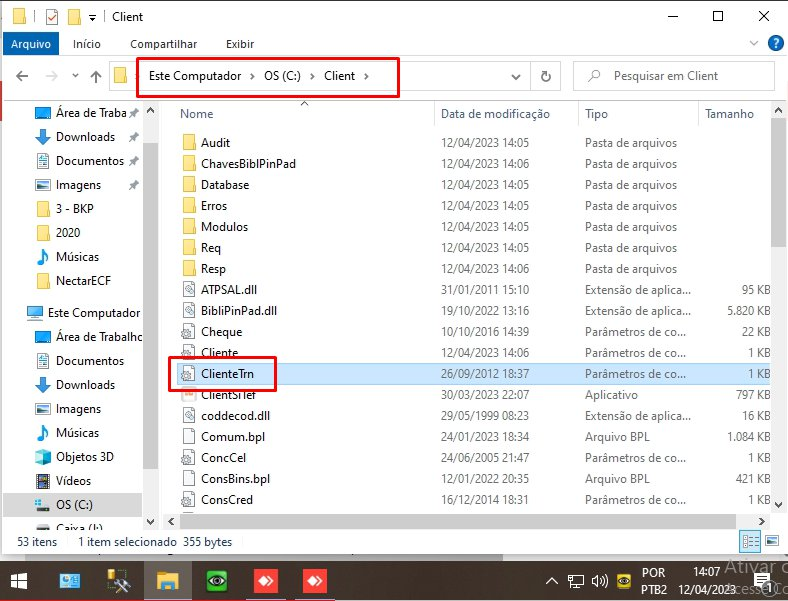
Task: Click the New Folder icon in the title bar
Action: (x=73, y=17)
